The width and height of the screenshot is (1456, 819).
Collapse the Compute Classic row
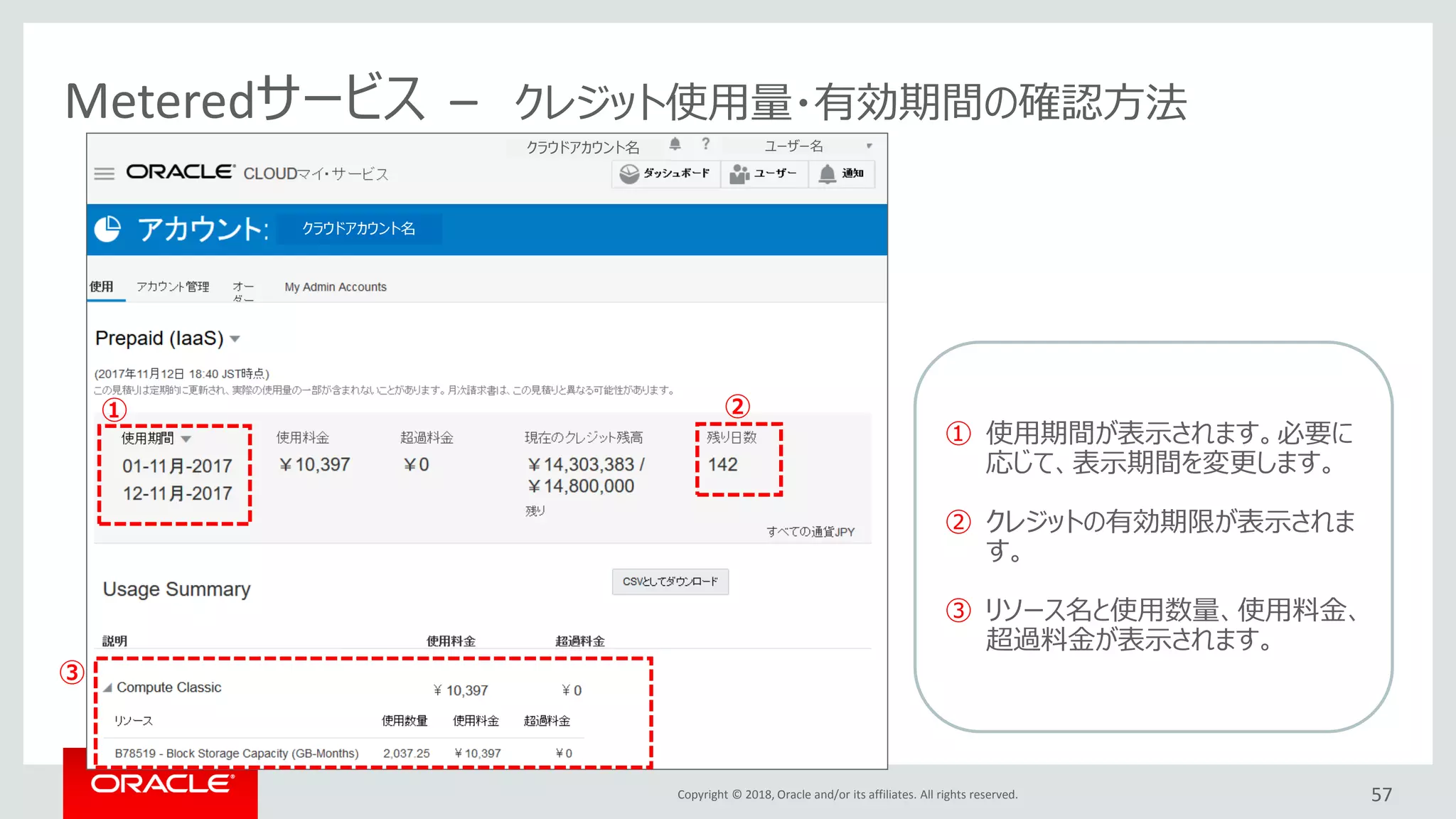(x=108, y=688)
